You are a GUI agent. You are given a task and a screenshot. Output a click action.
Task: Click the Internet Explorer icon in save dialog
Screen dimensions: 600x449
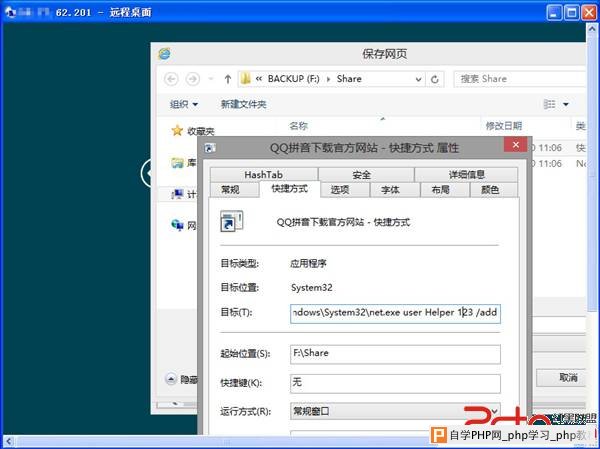coord(165,54)
